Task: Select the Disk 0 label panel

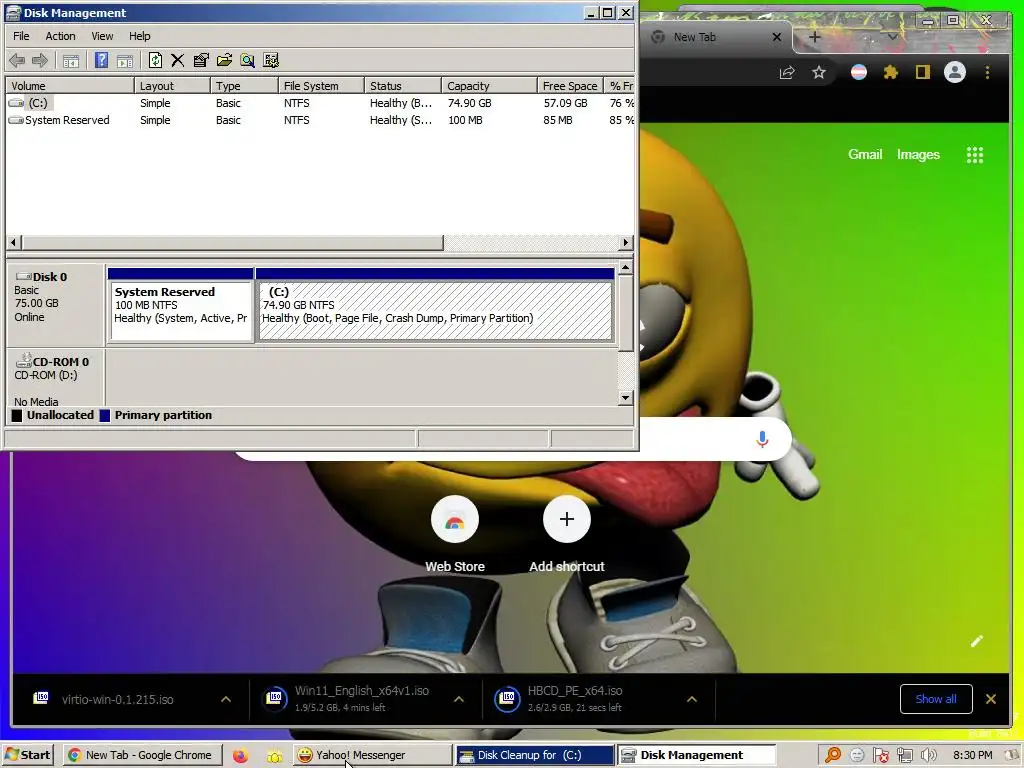Action: point(56,305)
